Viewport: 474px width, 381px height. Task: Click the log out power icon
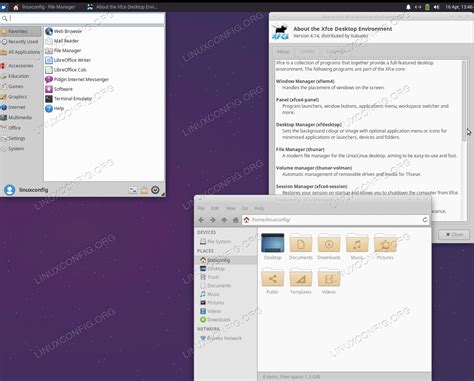click(155, 190)
